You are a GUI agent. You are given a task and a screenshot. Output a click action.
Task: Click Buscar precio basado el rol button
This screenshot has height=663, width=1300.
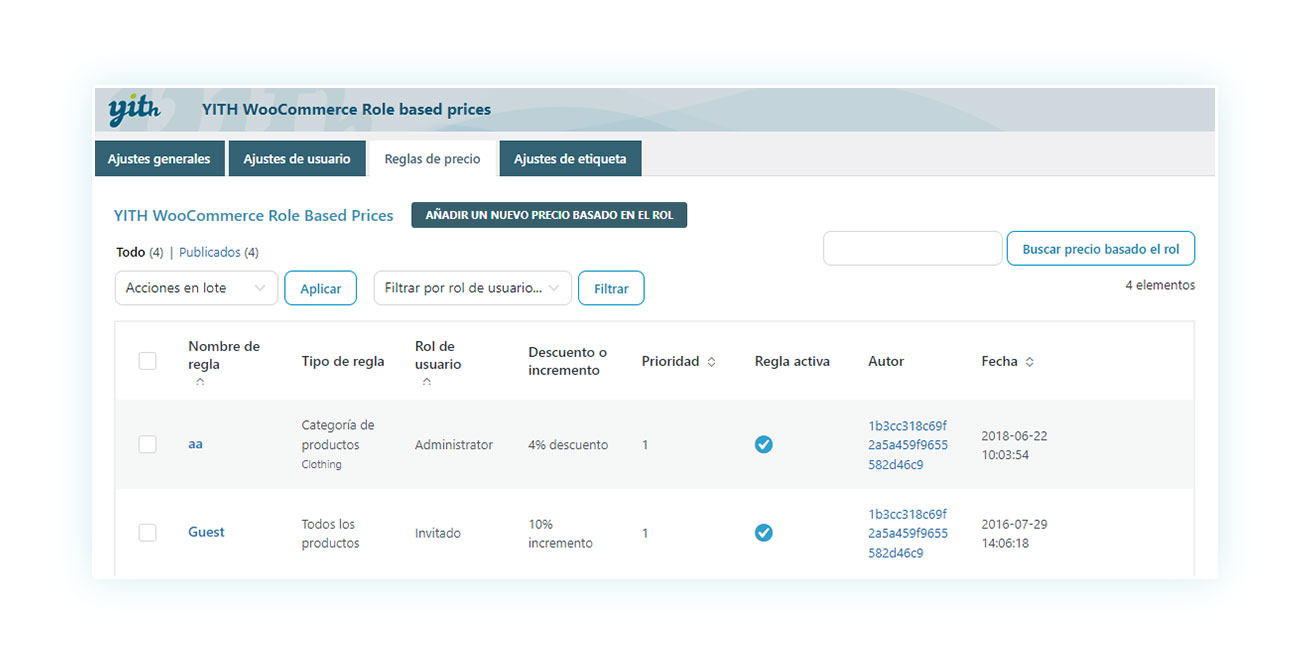pos(1100,249)
